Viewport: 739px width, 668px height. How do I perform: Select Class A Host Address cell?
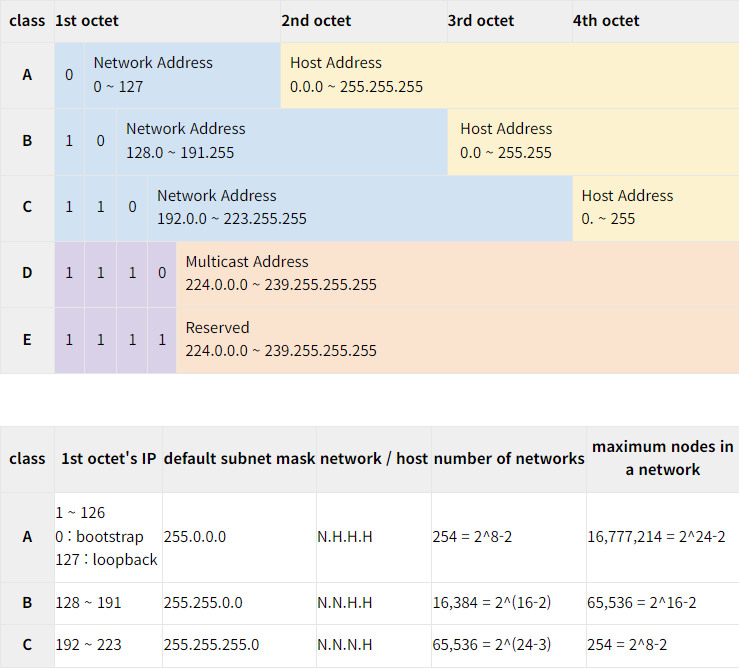pyautogui.click(x=509, y=75)
